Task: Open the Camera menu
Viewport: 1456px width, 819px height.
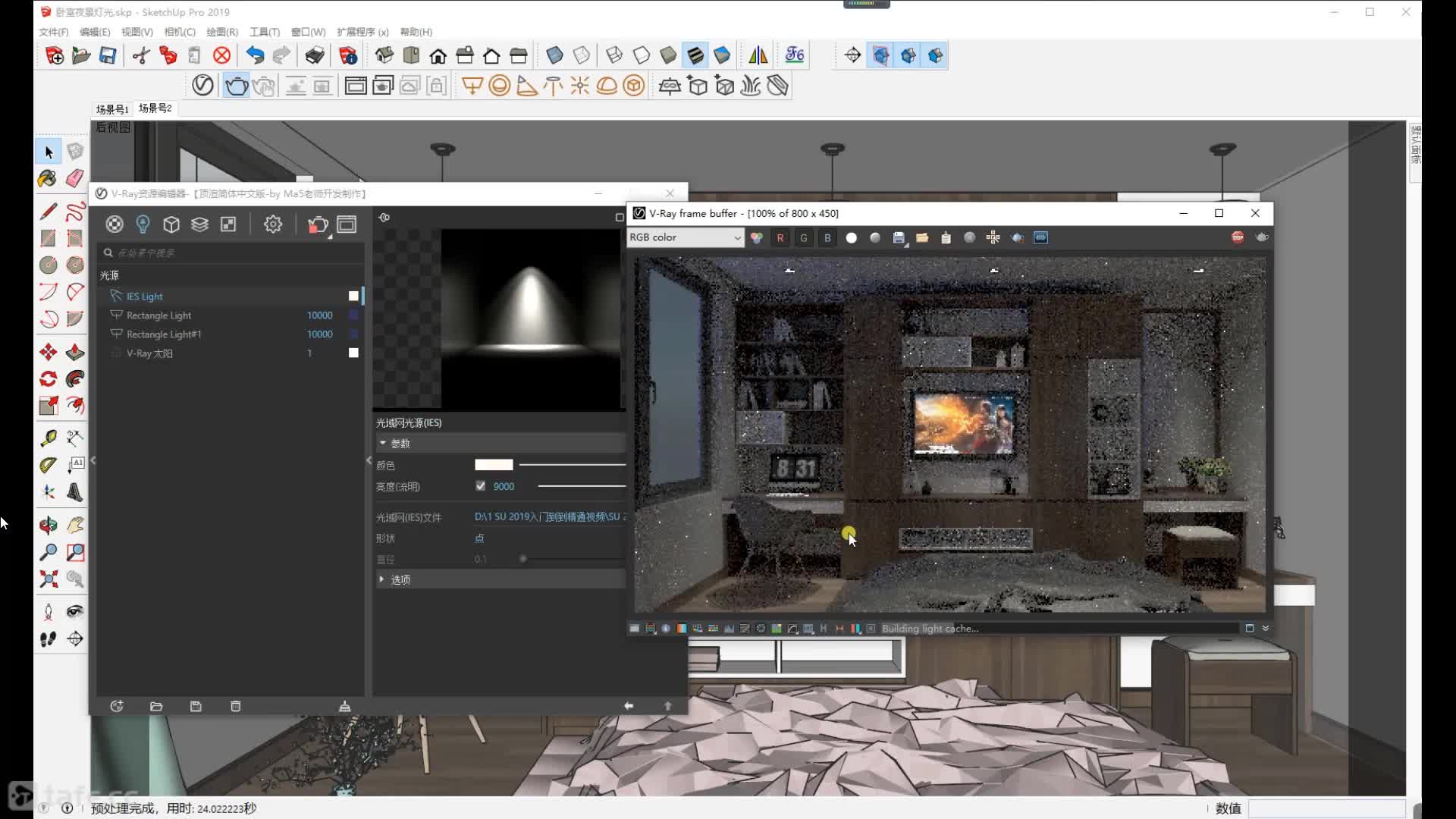Action: tap(180, 32)
